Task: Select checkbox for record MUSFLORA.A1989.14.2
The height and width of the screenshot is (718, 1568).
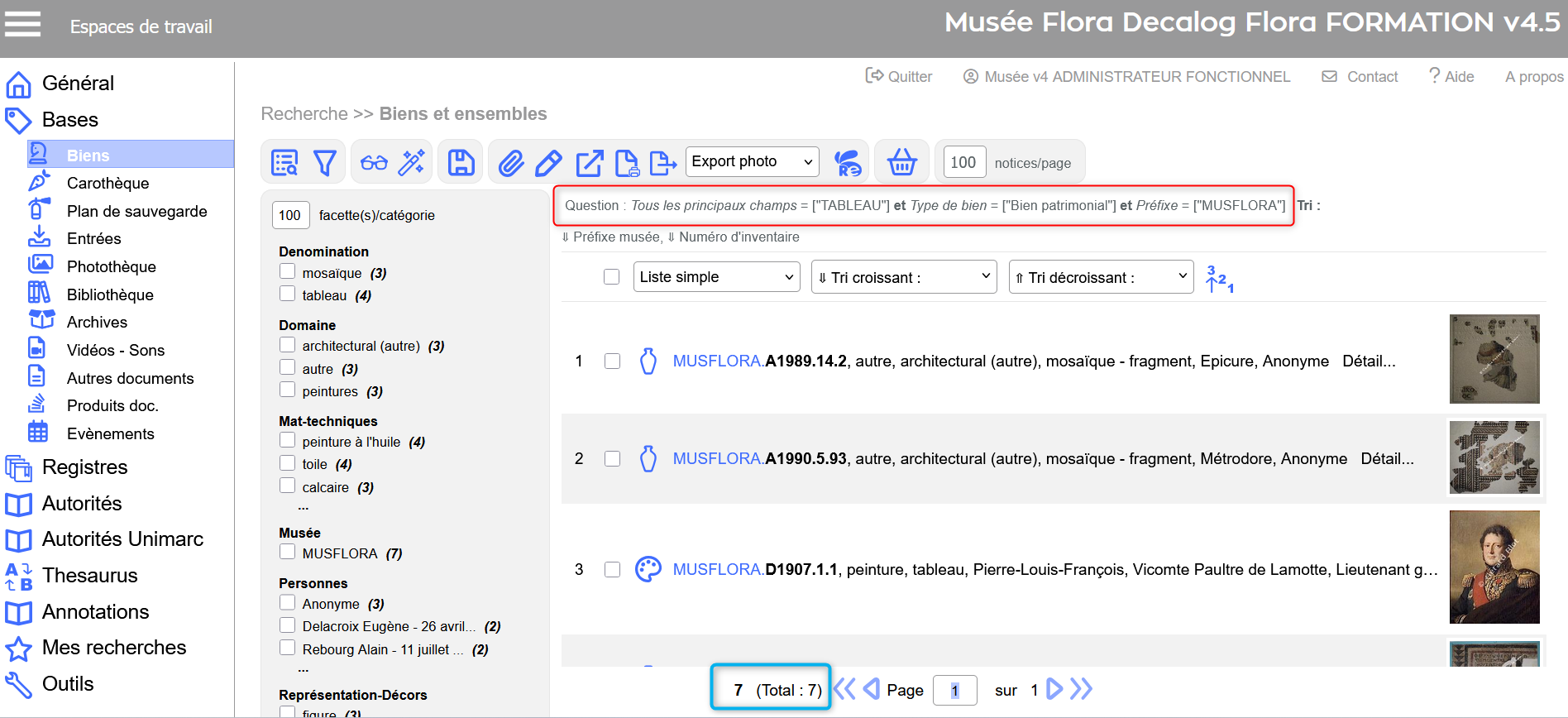Action: click(612, 361)
